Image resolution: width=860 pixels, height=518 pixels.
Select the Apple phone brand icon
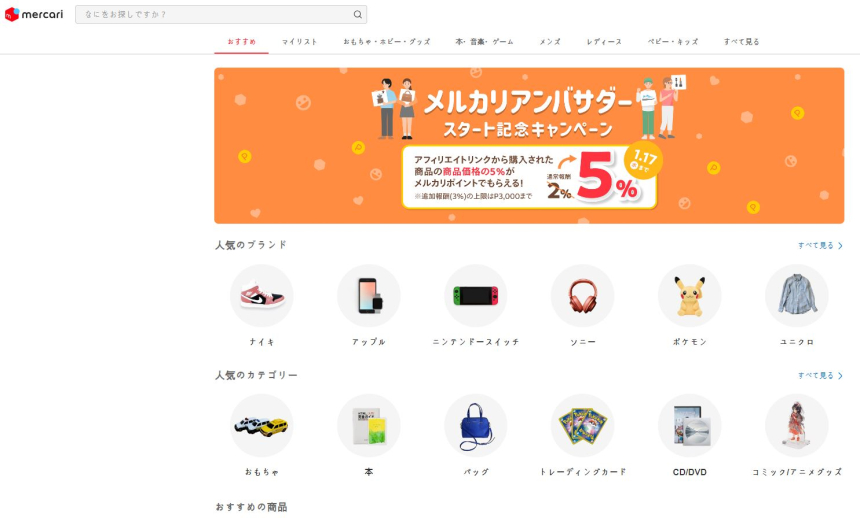tap(369, 296)
